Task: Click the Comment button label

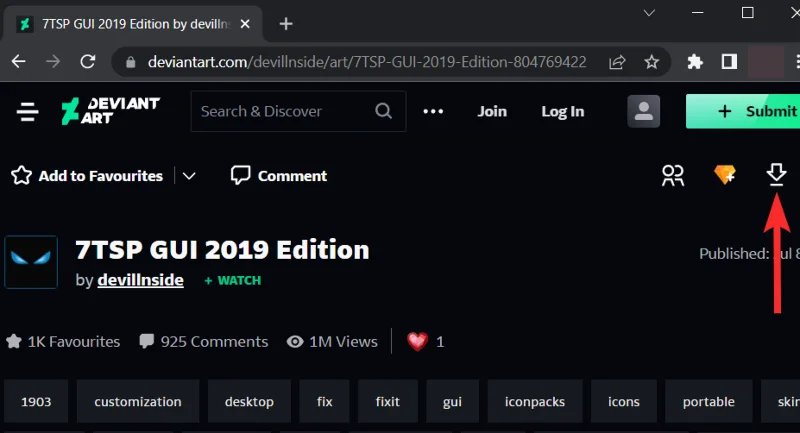Action: coord(292,176)
